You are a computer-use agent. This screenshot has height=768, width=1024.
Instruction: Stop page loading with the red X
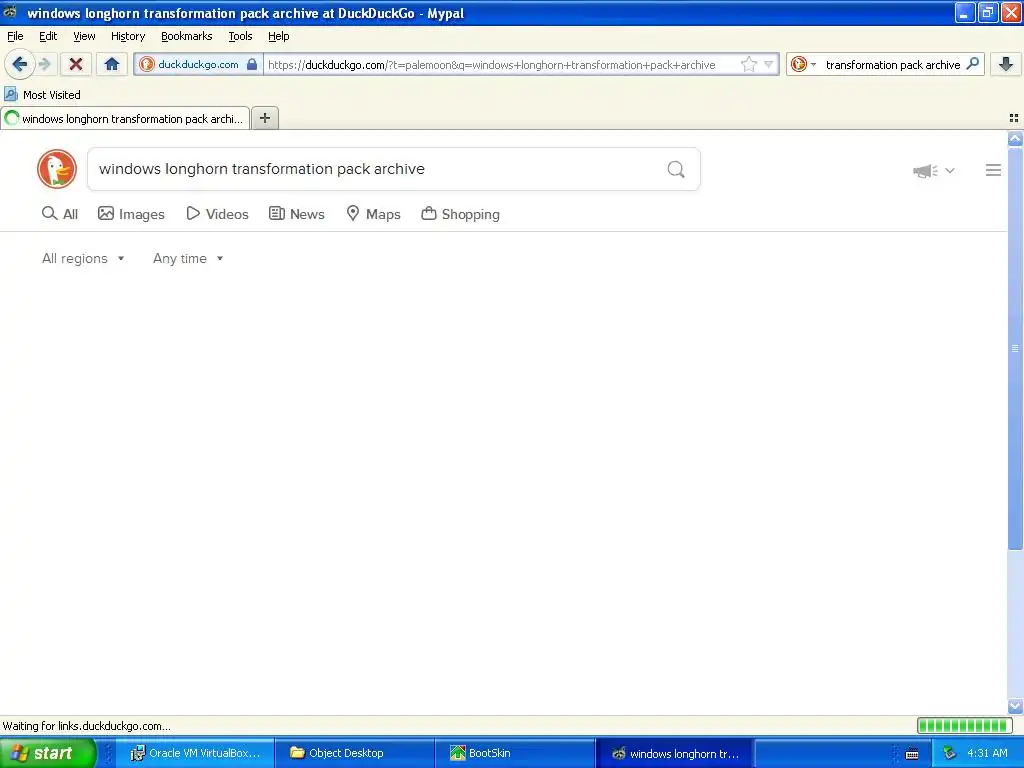[76, 64]
